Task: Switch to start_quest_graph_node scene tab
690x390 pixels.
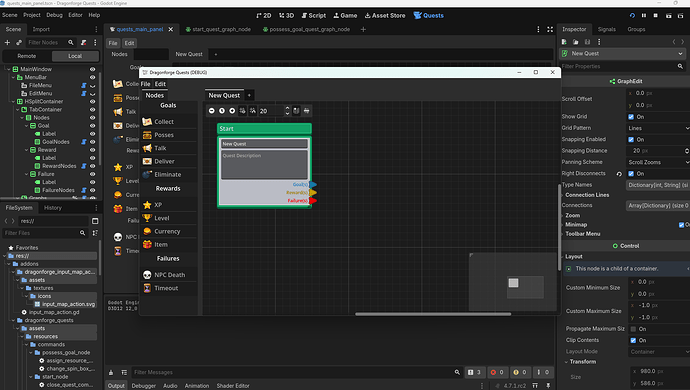Action: pos(218,29)
